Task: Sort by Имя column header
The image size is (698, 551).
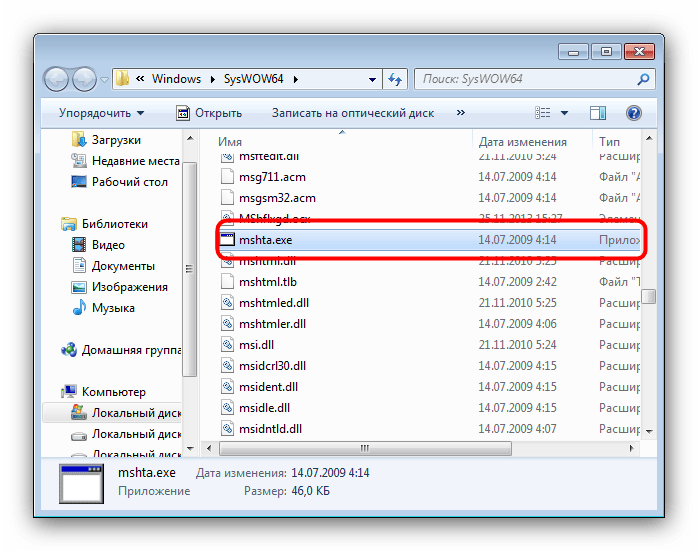Action: [230, 142]
